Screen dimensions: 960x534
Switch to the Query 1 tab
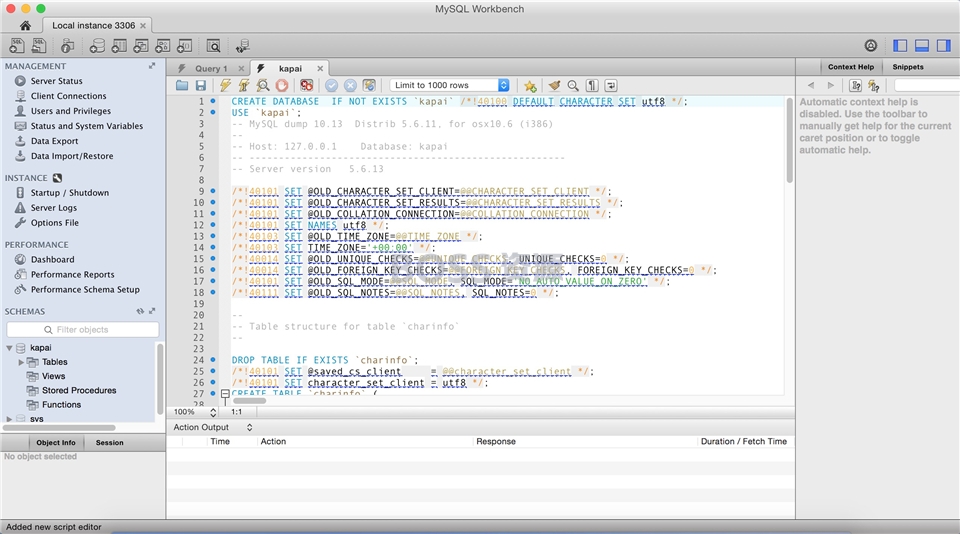(x=211, y=69)
